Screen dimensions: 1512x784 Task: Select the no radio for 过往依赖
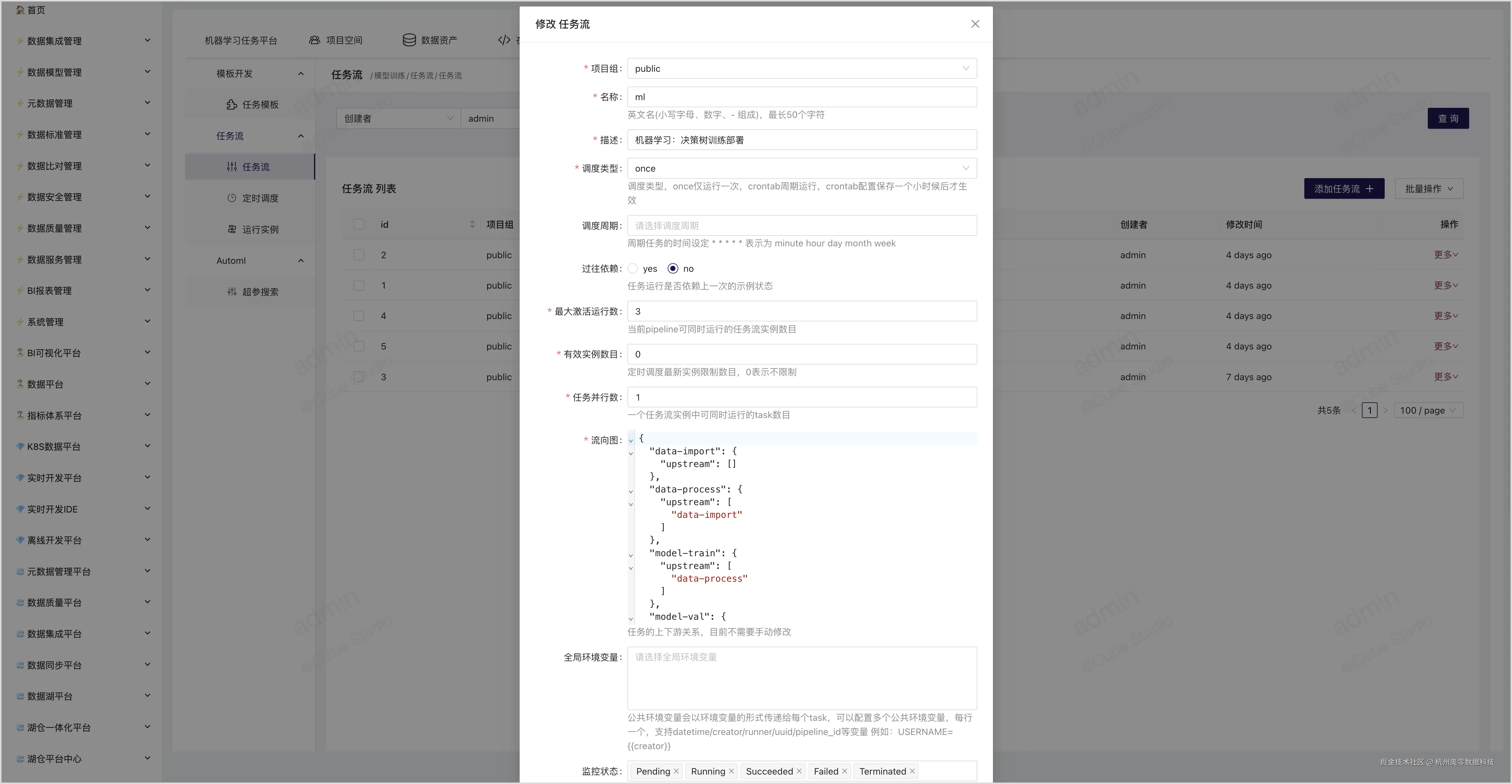(673, 269)
